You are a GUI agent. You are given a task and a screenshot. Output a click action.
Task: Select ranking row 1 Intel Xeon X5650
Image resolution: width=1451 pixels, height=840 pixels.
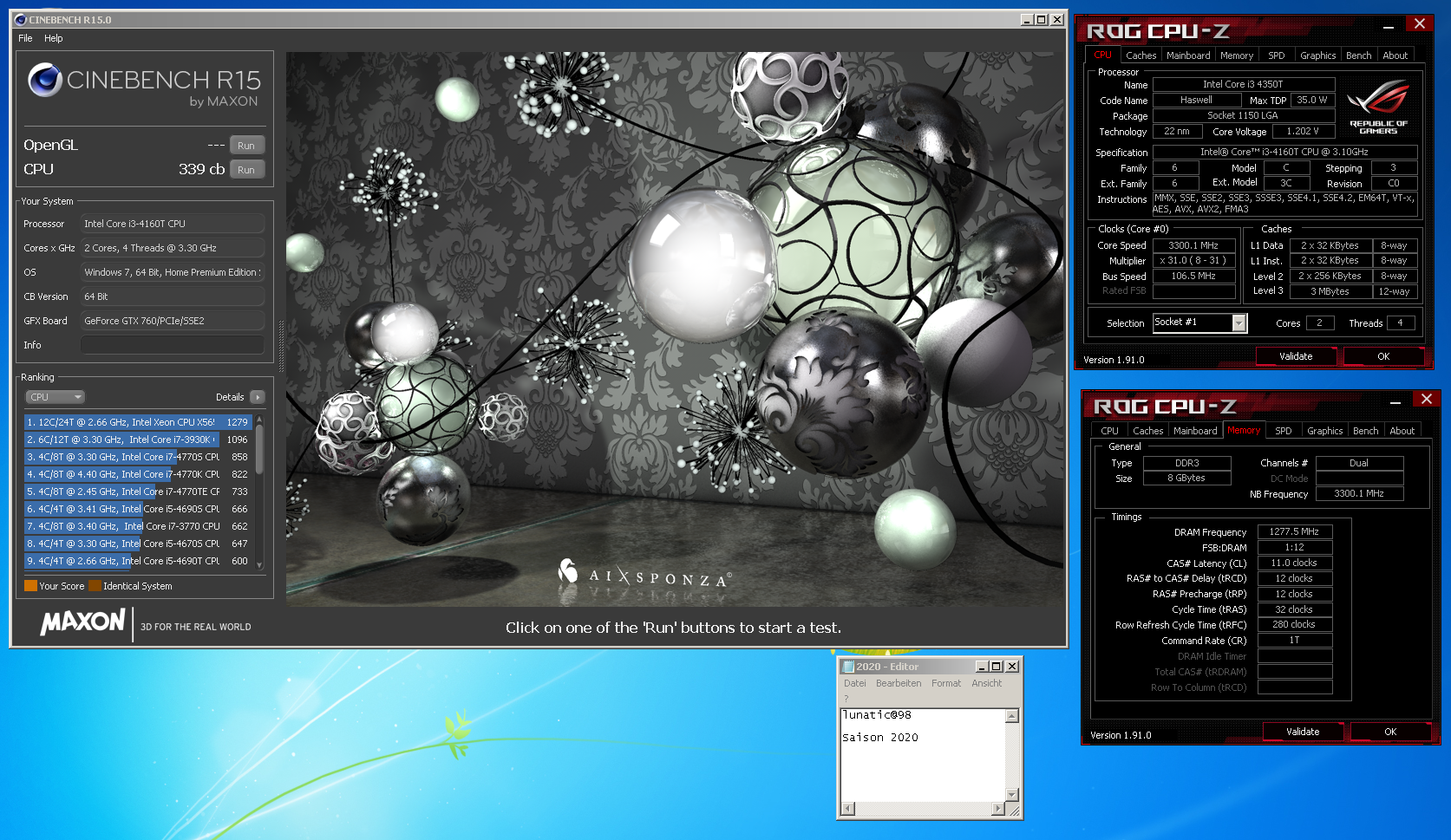[x=138, y=422]
